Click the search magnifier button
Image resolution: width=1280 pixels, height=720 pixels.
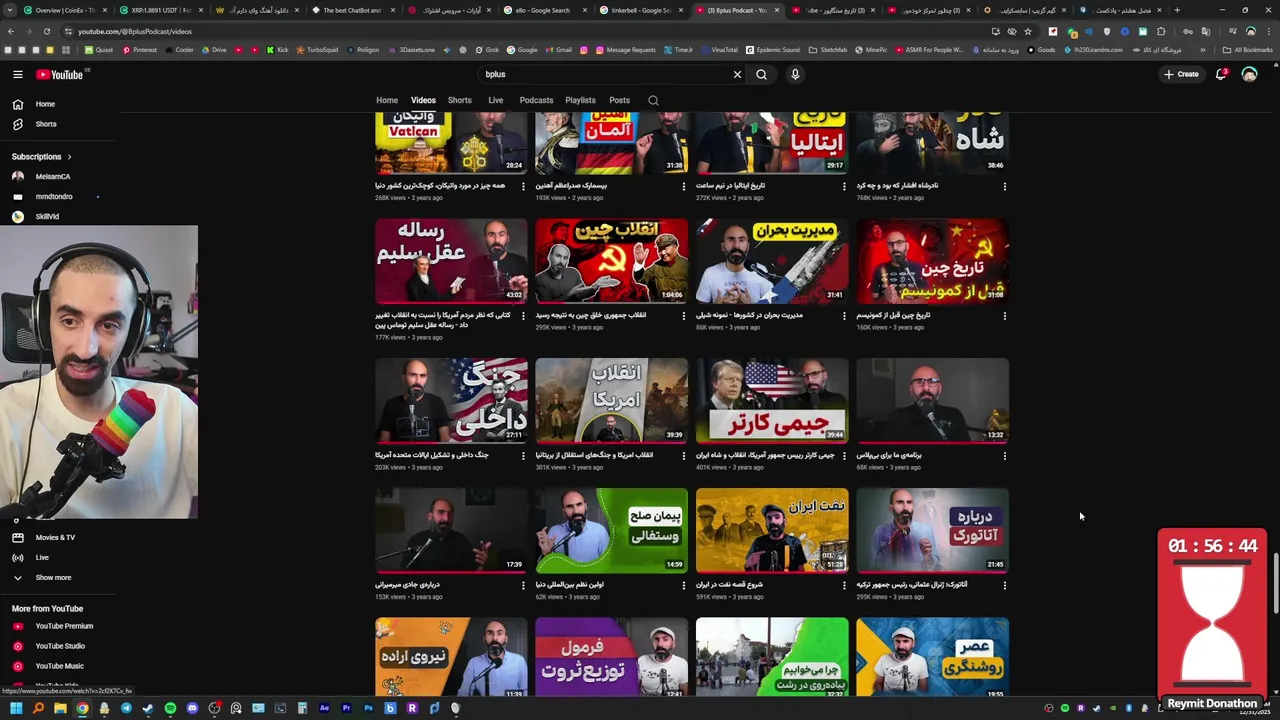[x=761, y=74]
